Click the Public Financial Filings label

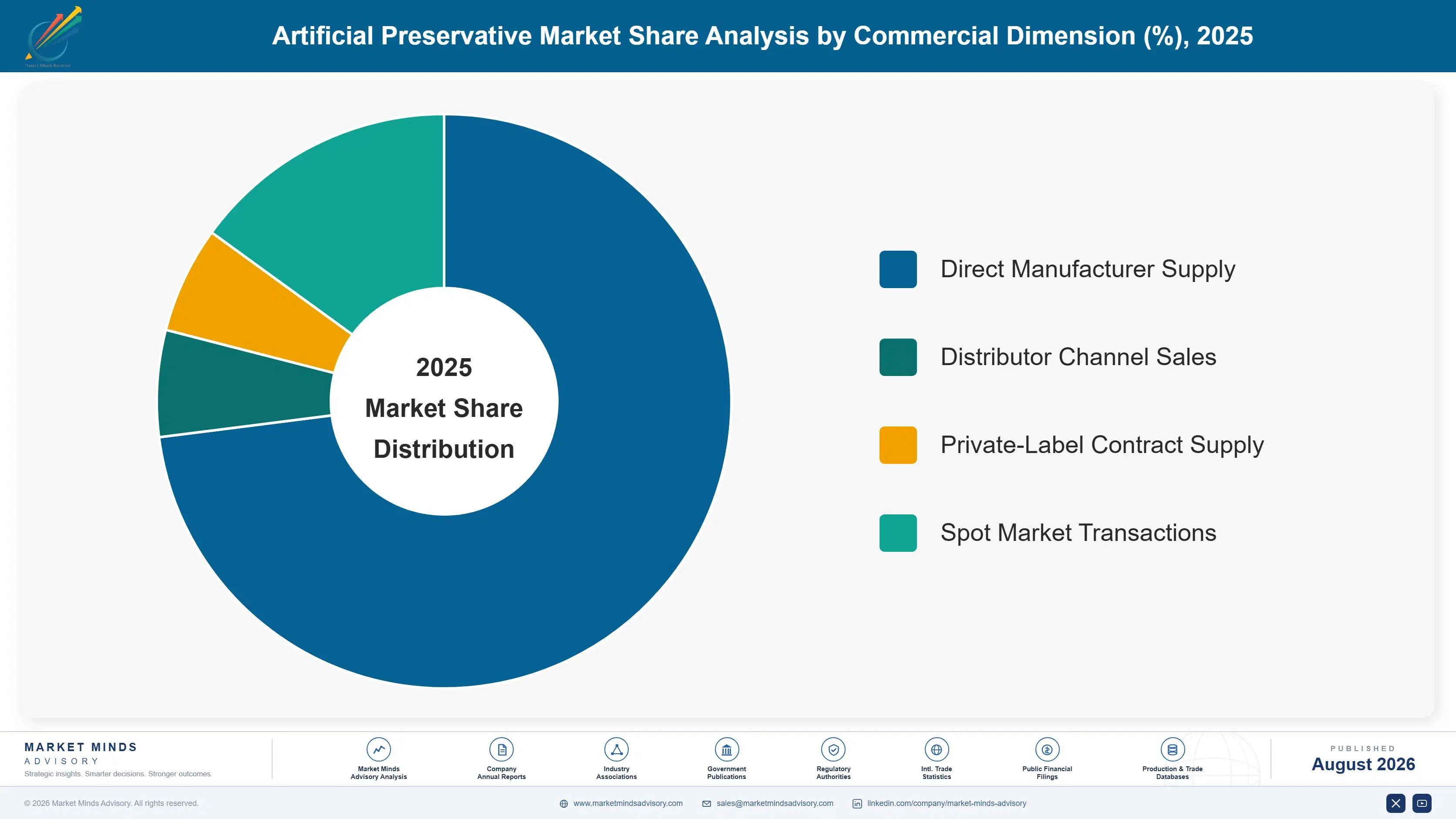coord(1047,773)
